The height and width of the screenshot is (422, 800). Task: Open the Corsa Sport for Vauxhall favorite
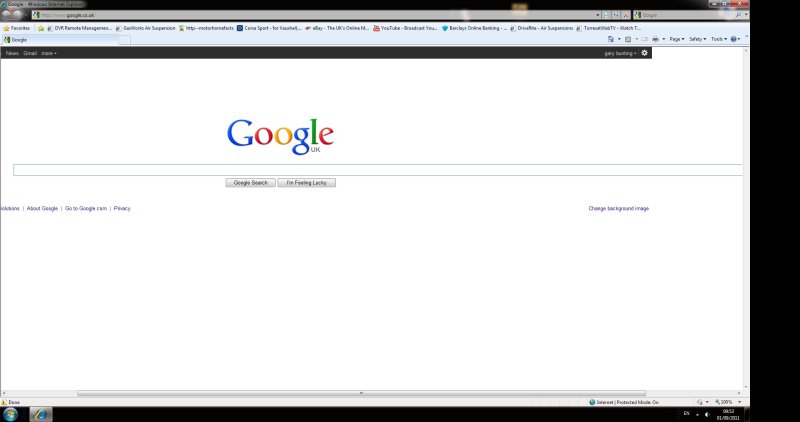click(x=269, y=28)
